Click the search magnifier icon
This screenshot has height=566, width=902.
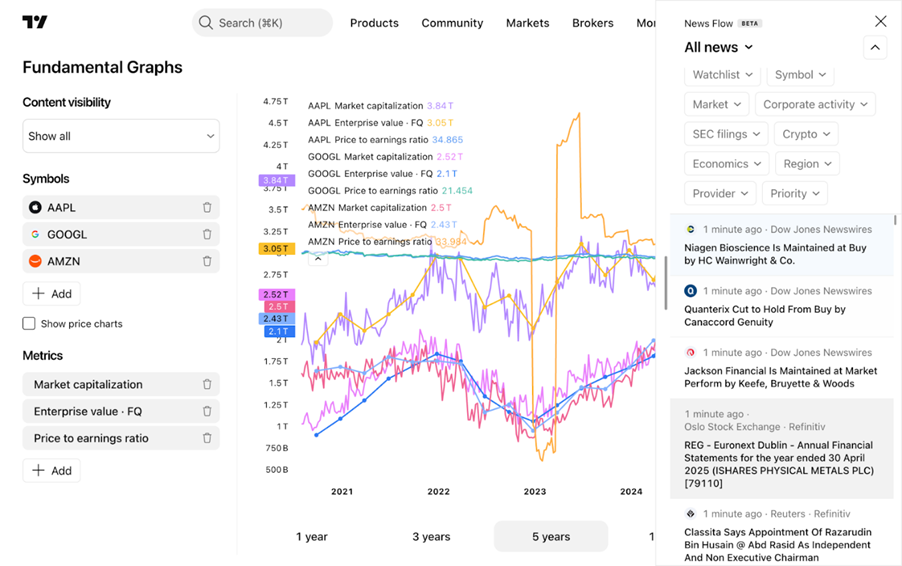tap(205, 22)
